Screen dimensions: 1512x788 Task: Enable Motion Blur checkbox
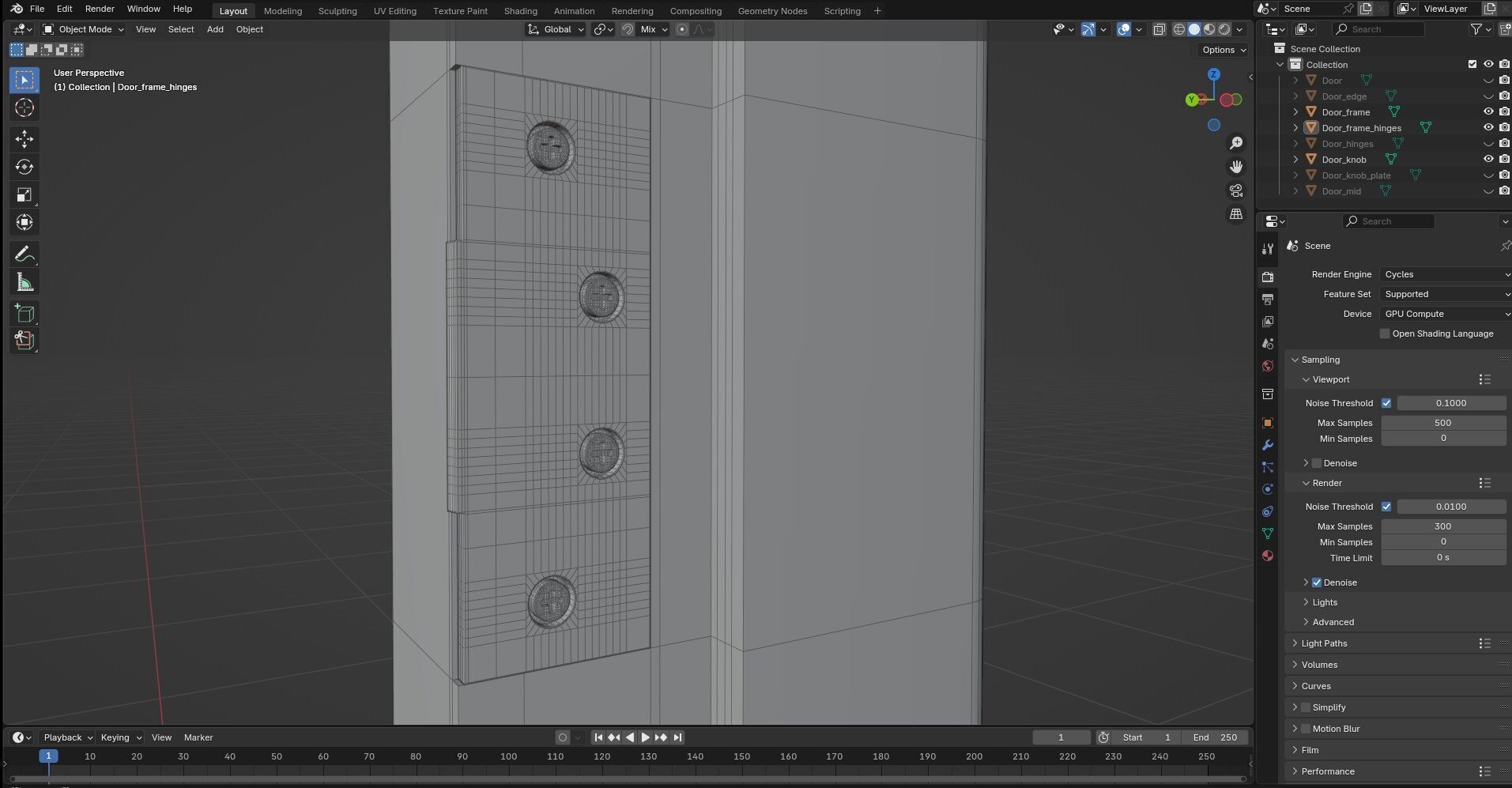(x=1306, y=729)
